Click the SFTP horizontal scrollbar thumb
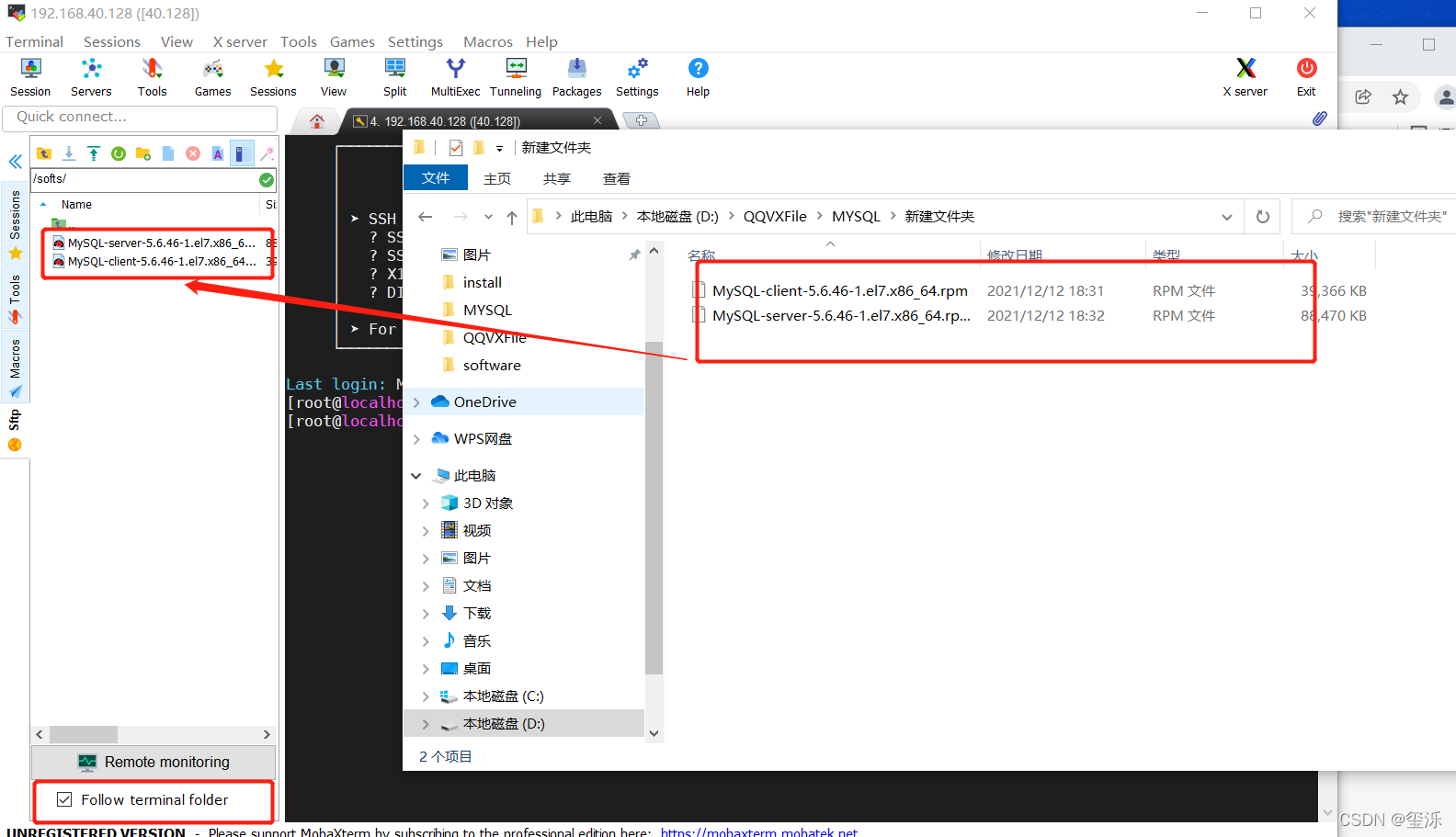The height and width of the screenshot is (837, 1456). pyautogui.click(x=83, y=734)
